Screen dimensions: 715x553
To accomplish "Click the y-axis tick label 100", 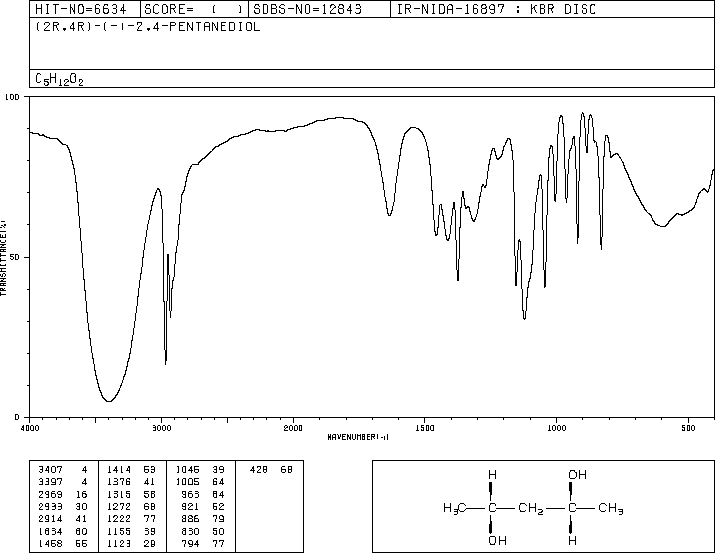I will coord(12,97).
